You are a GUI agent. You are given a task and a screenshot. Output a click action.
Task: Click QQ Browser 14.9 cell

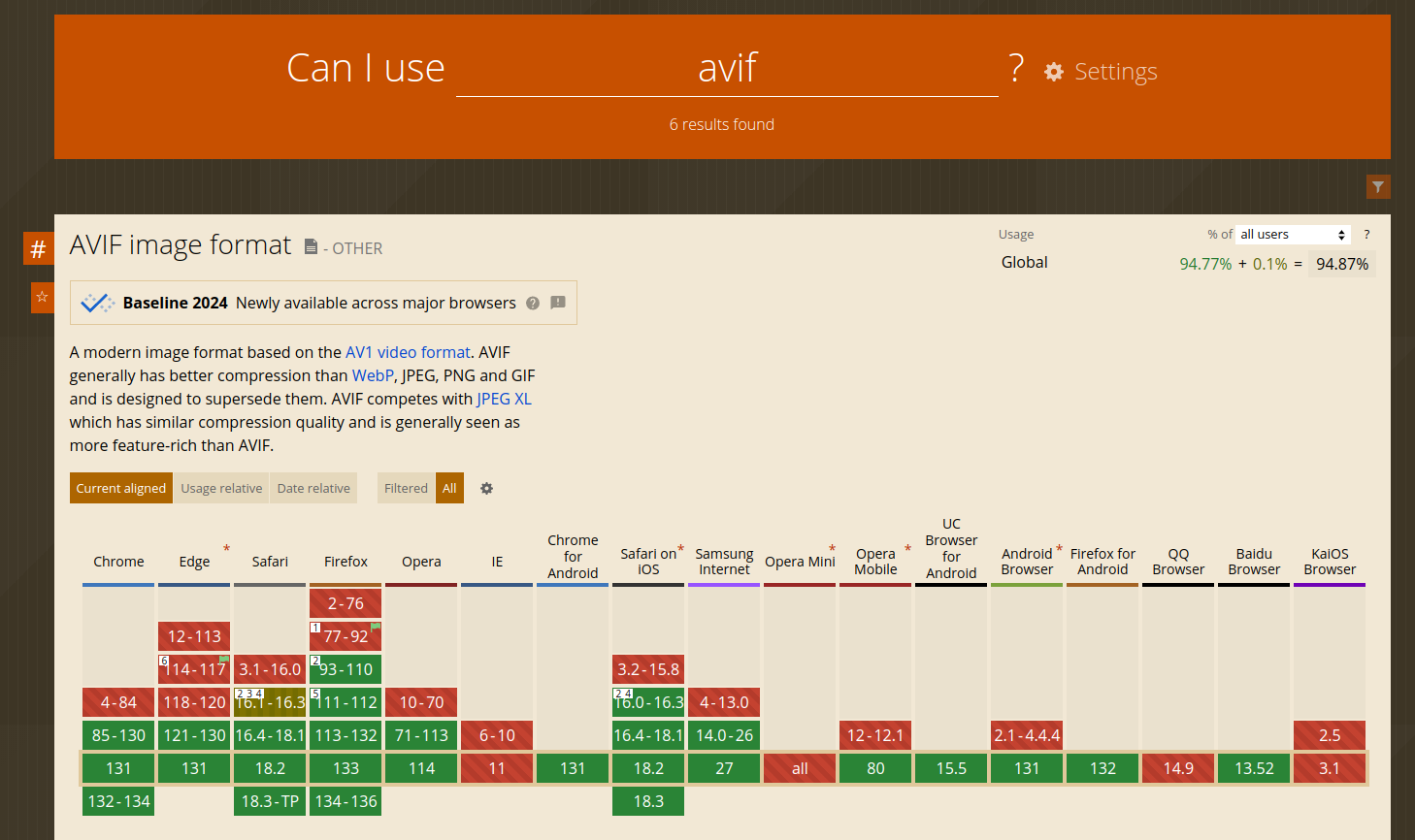(1178, 768)
